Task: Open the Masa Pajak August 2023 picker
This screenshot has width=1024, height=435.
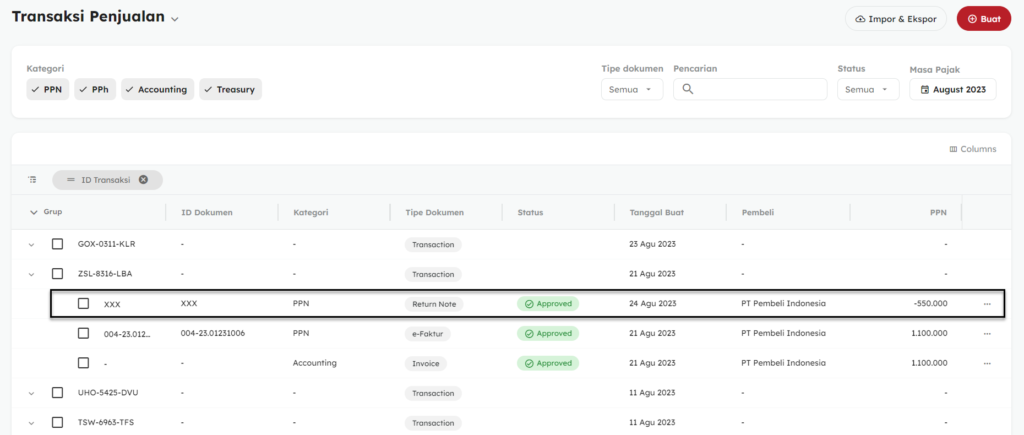Action: point(953,89)
